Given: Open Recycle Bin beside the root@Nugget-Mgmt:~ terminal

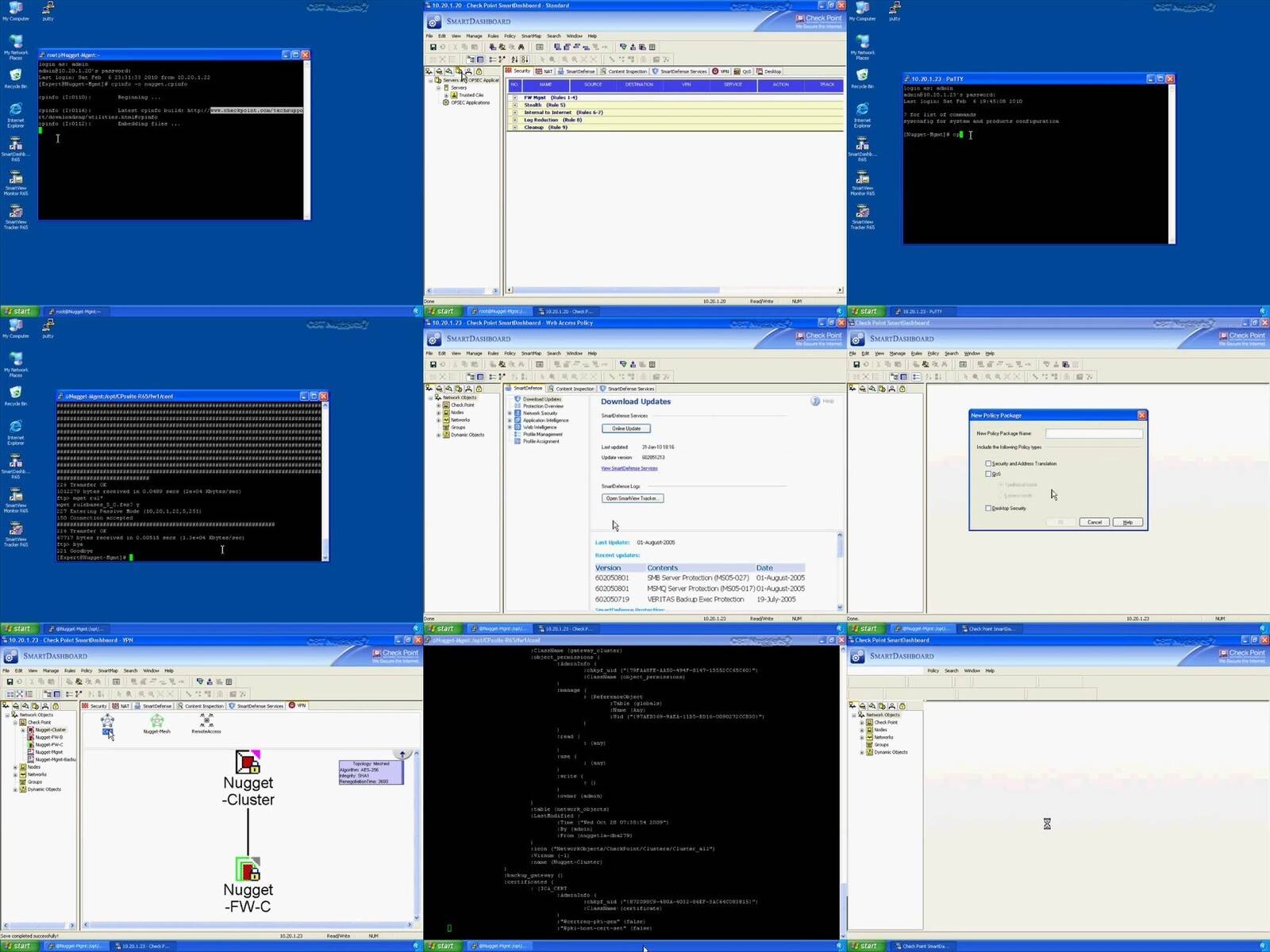Looking at the screenshot, I should click(15, 78).
